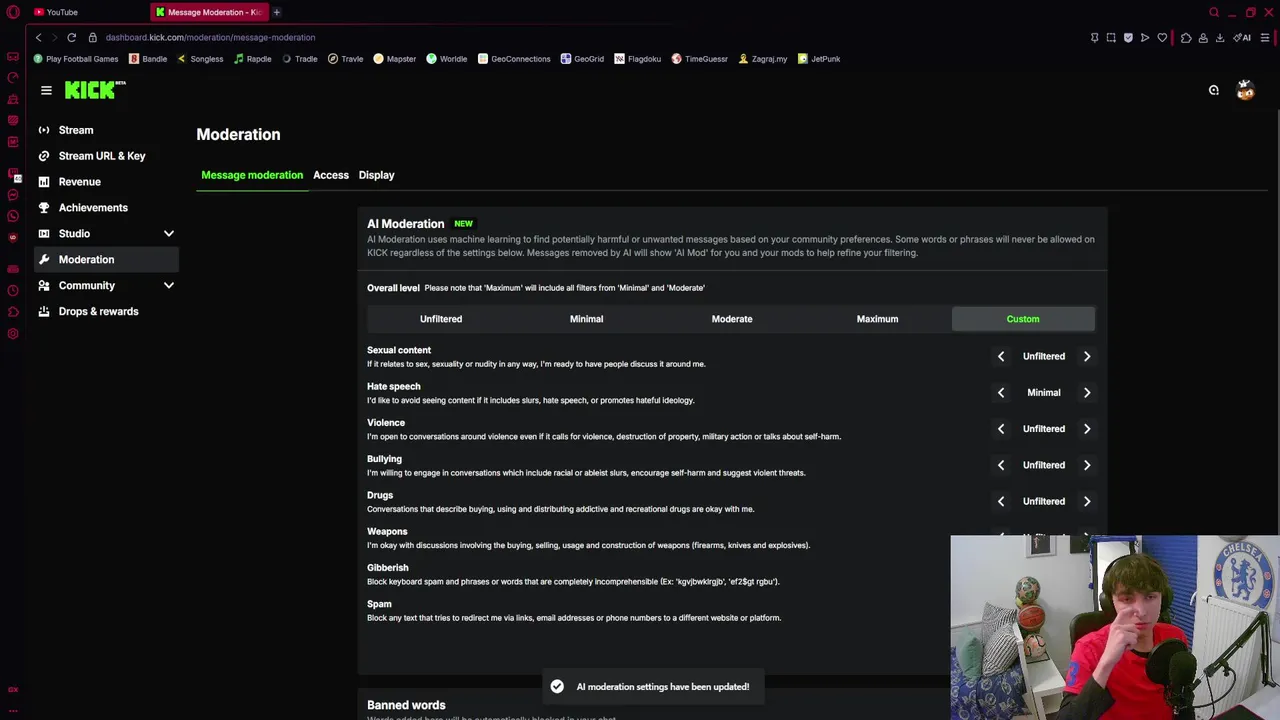Reload the page with the browser refresh icon

72,37
